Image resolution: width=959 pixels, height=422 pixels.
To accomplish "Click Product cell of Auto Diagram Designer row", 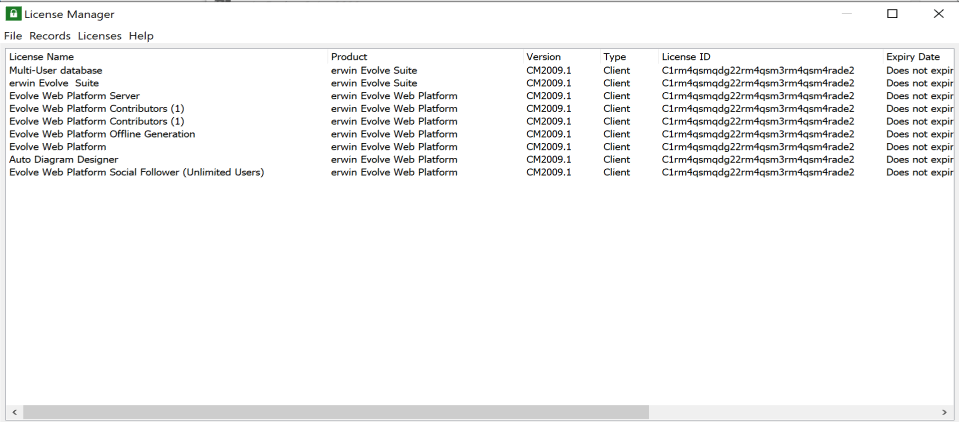I will tap(394, 160).
